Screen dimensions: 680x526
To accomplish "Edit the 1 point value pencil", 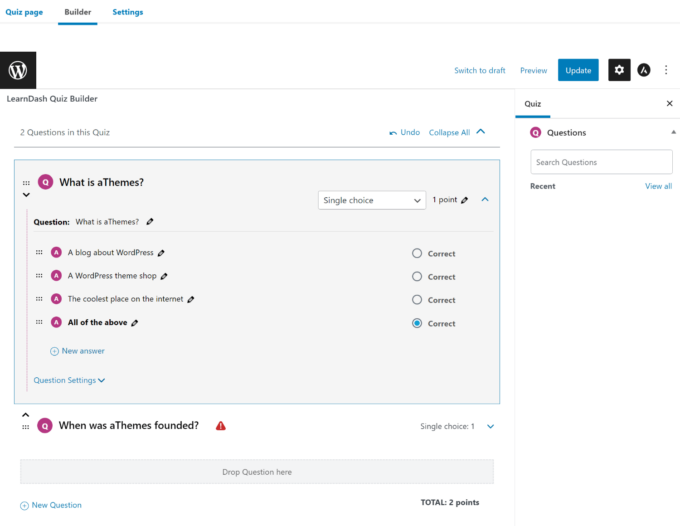I will coord(464,200).
